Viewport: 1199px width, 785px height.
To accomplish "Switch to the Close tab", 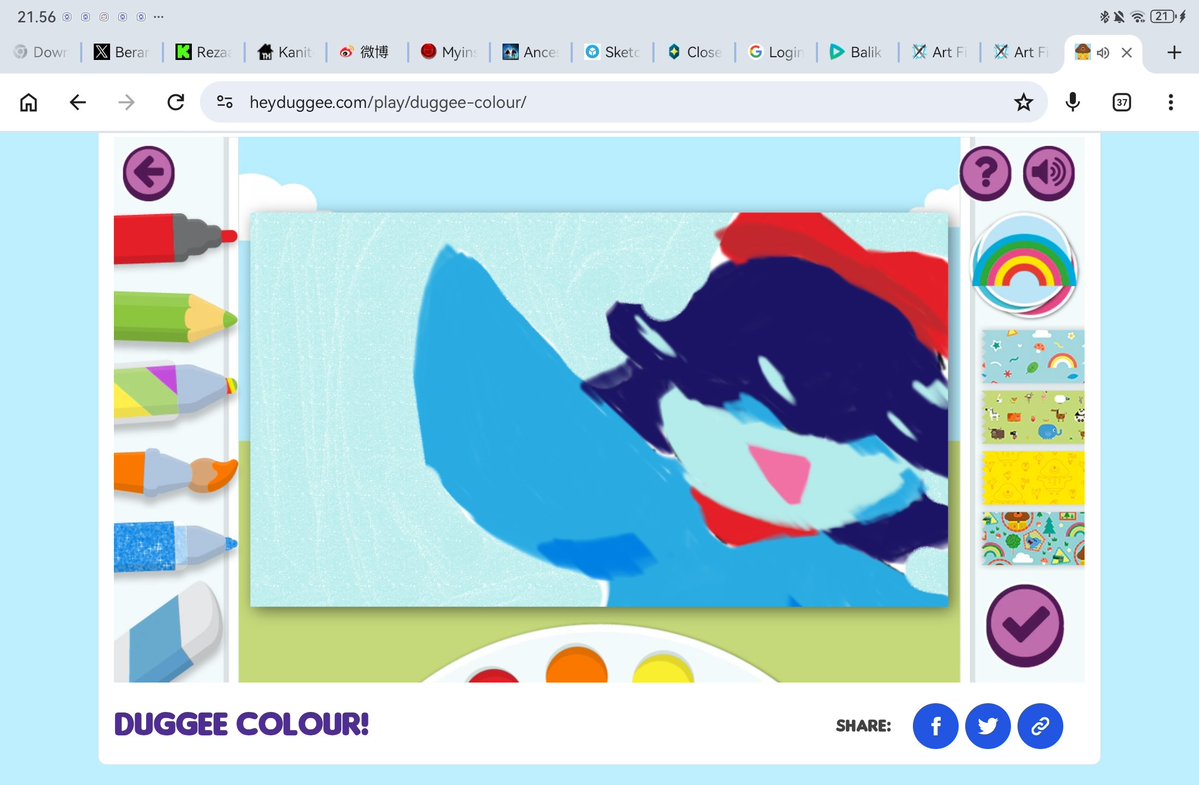I will 694,52.
